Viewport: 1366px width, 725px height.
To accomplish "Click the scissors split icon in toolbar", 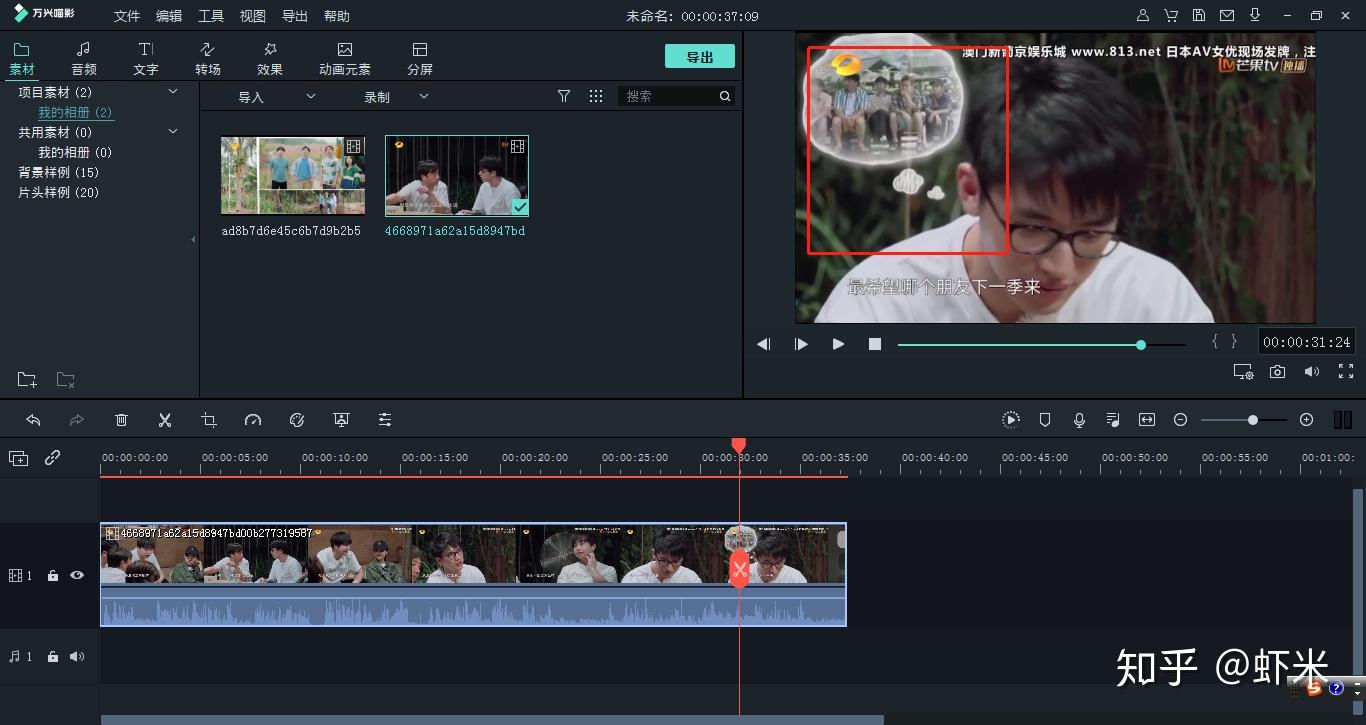I will coord(165,420).
